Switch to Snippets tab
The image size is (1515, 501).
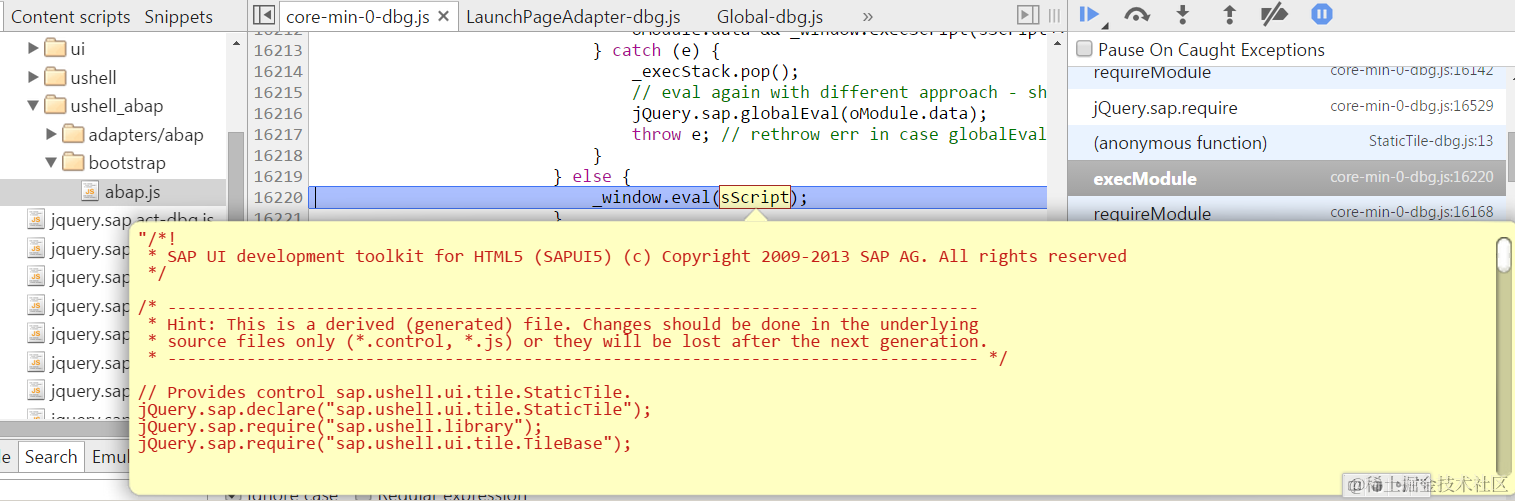click(178, 17)
